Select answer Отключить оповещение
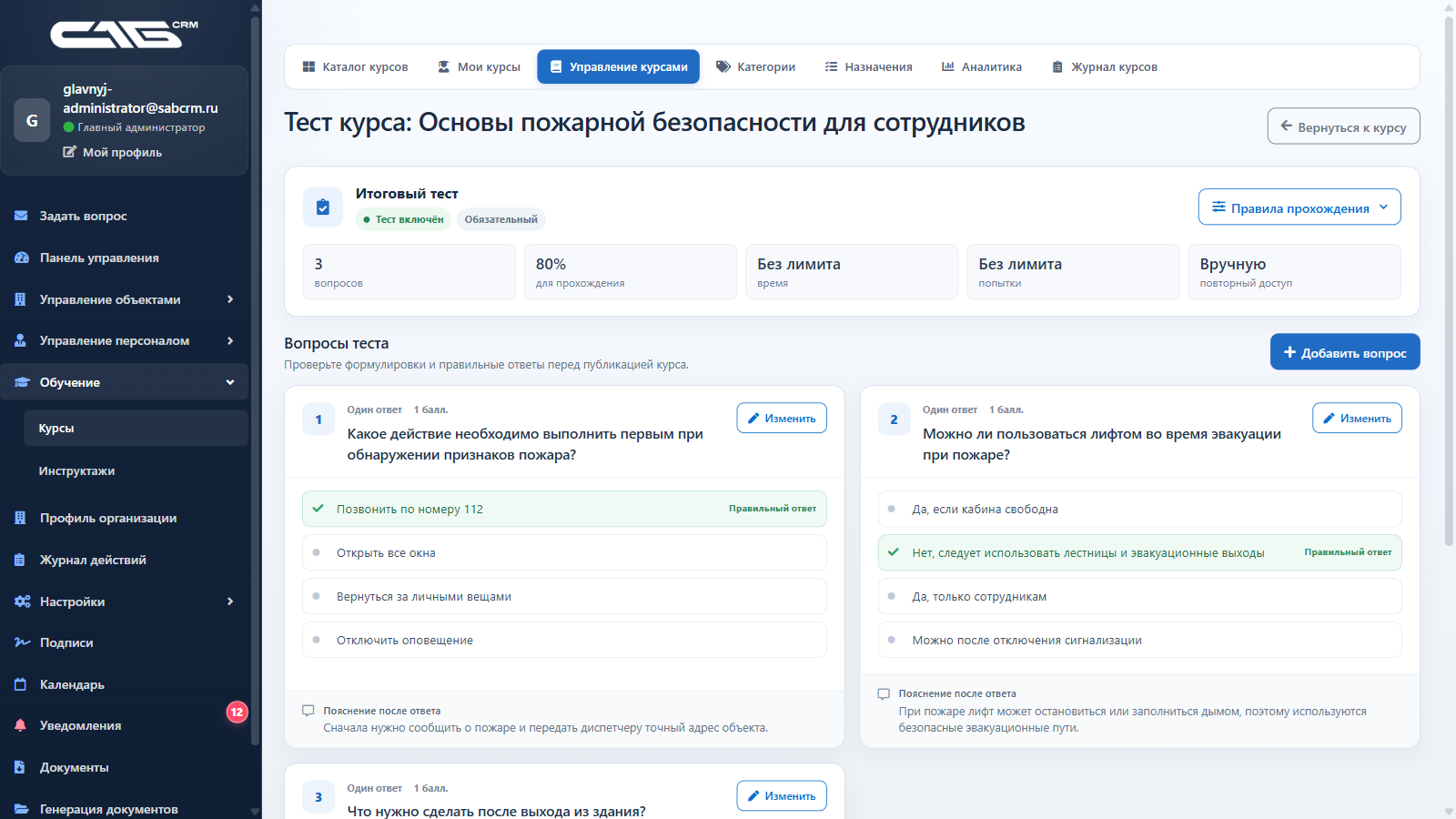1456x819 pixels. (564, 640)
